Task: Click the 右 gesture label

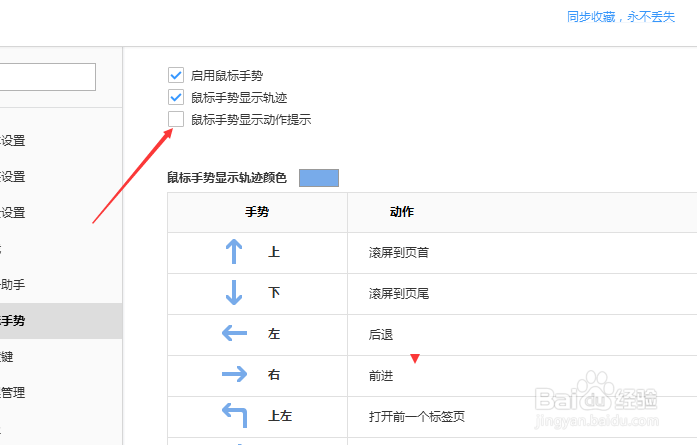Action: click(x=274, y=375)
